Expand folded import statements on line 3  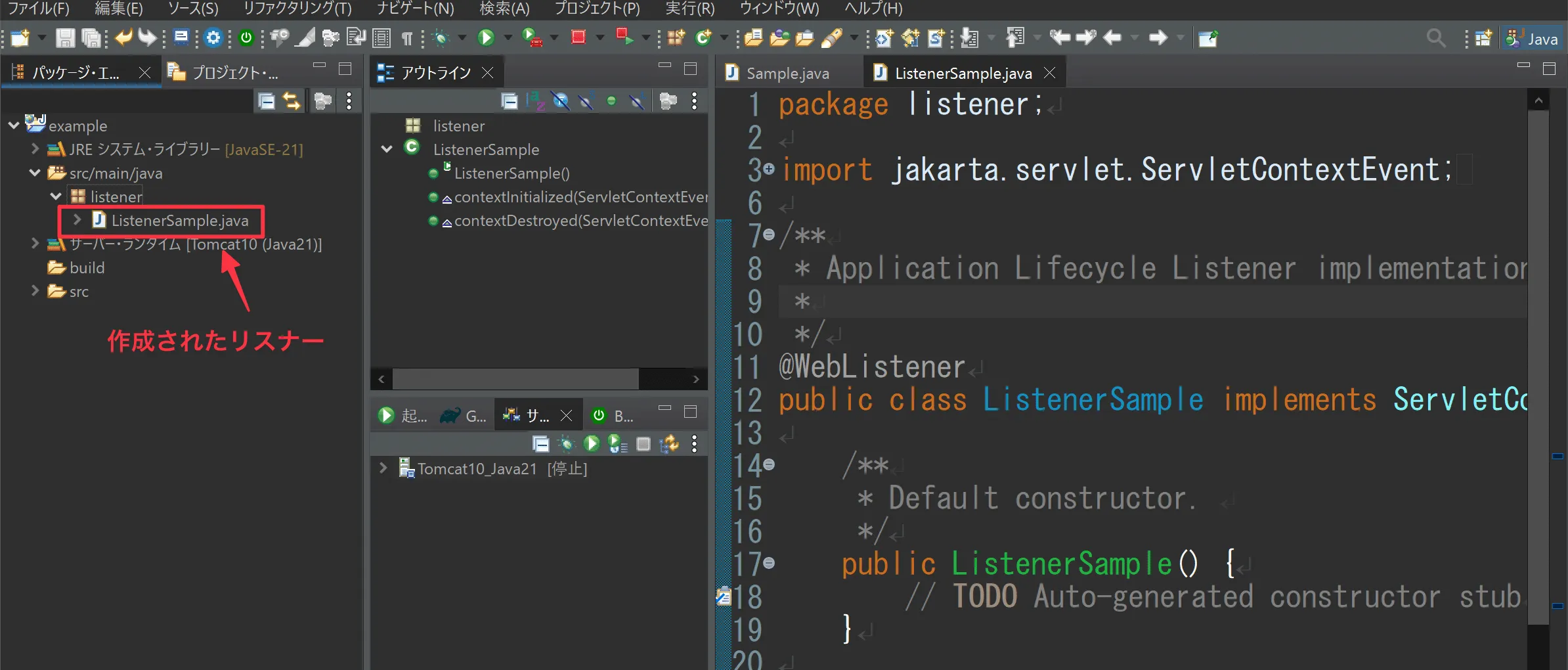coord(769,169)
